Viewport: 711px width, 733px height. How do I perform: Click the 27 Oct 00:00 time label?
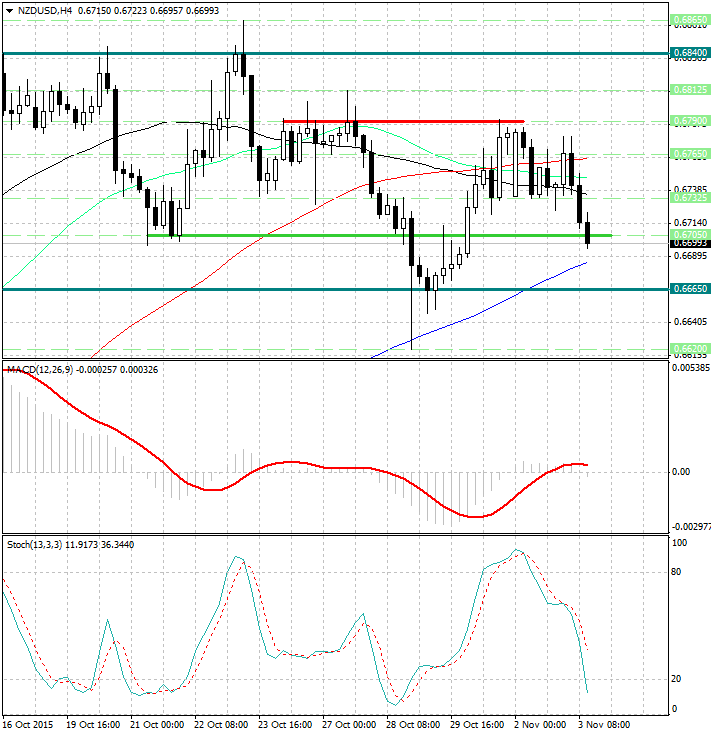coord(349,725)
